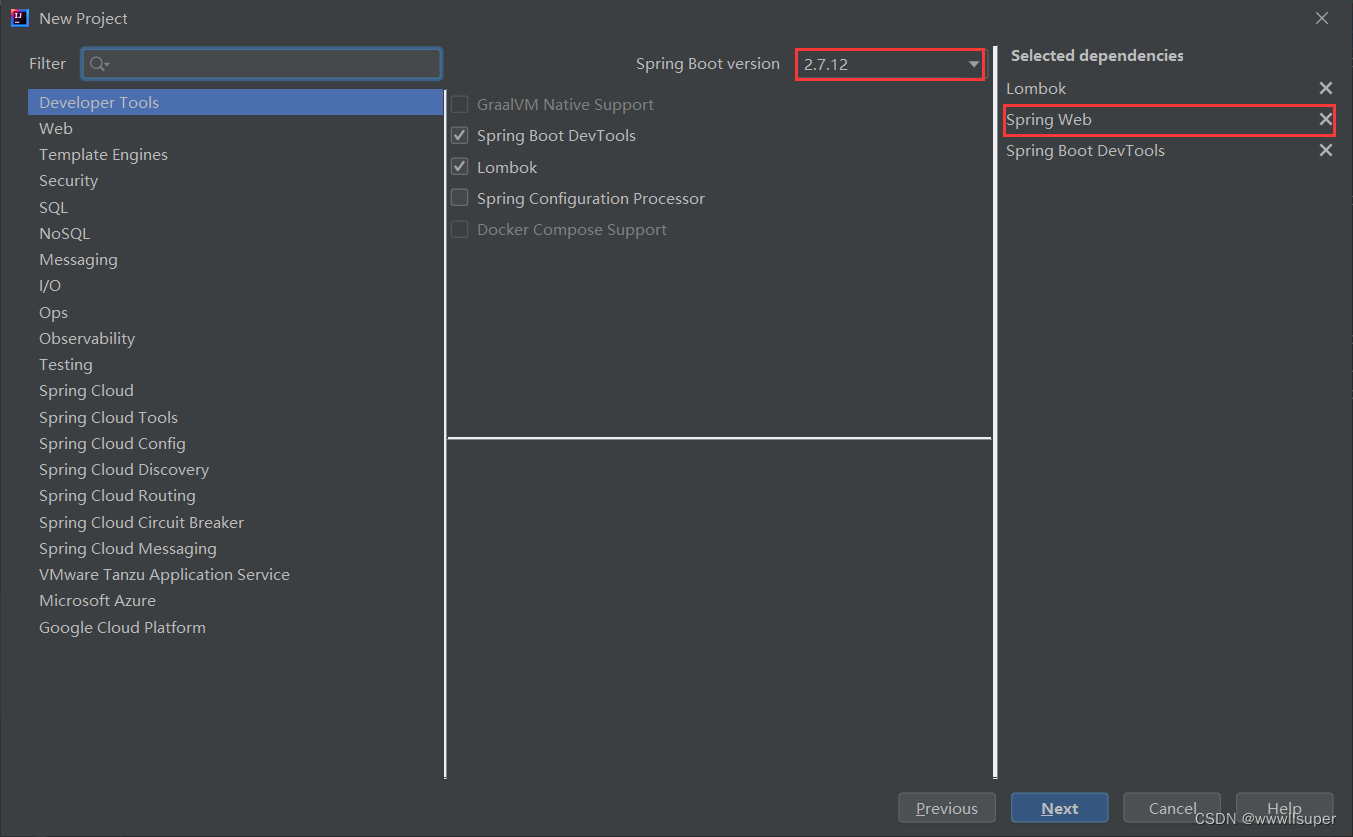Toggle Docker Compose Support checkbox
The width and height of the screenshot is (1353, 837).
pyautogui.click(x=460, y=229)
